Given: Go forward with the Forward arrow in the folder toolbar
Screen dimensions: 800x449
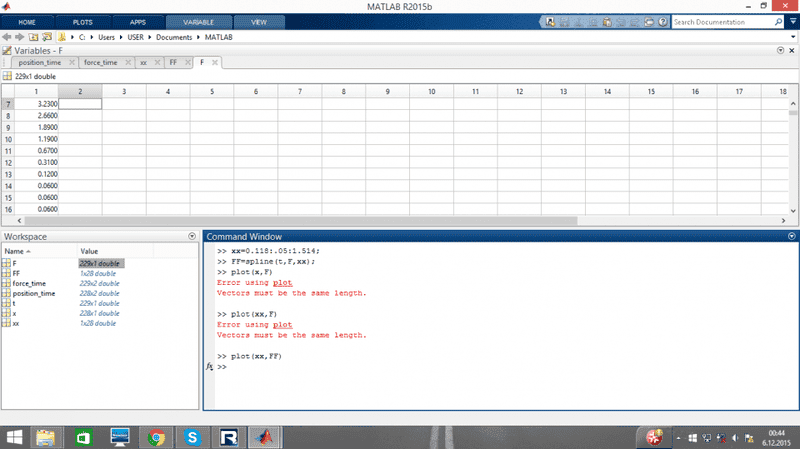Looking at the screenshot, I should (19, 37).
